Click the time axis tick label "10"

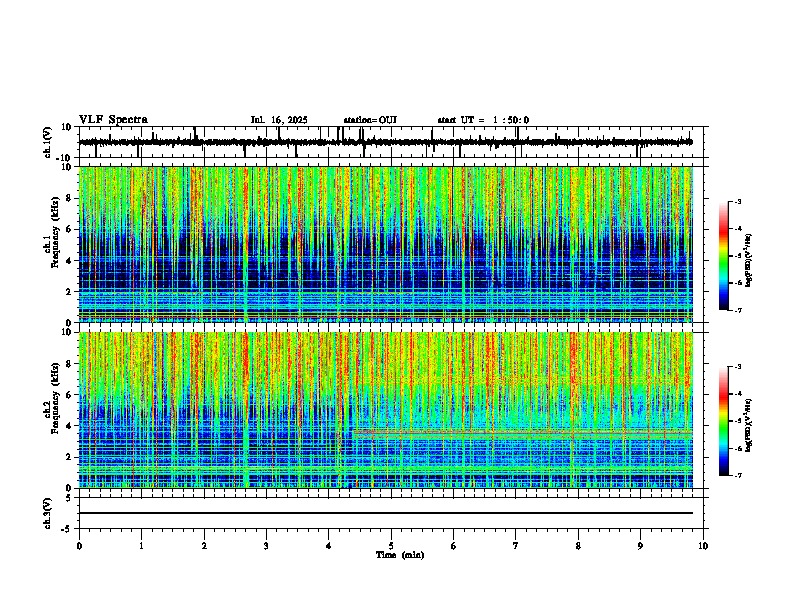click(703, 546)
